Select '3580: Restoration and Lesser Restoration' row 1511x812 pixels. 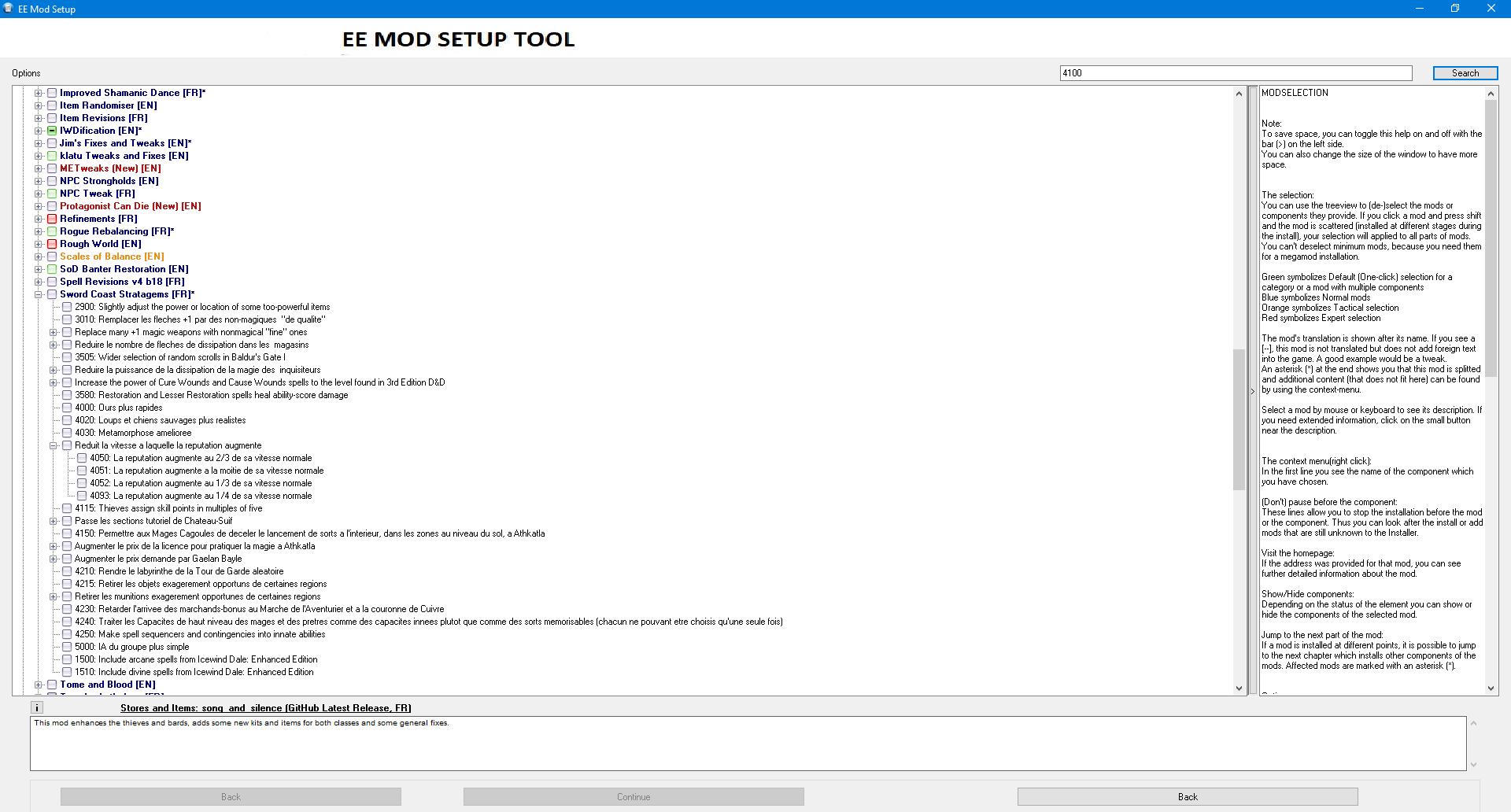pyautogui.click(x=212, y=395)
